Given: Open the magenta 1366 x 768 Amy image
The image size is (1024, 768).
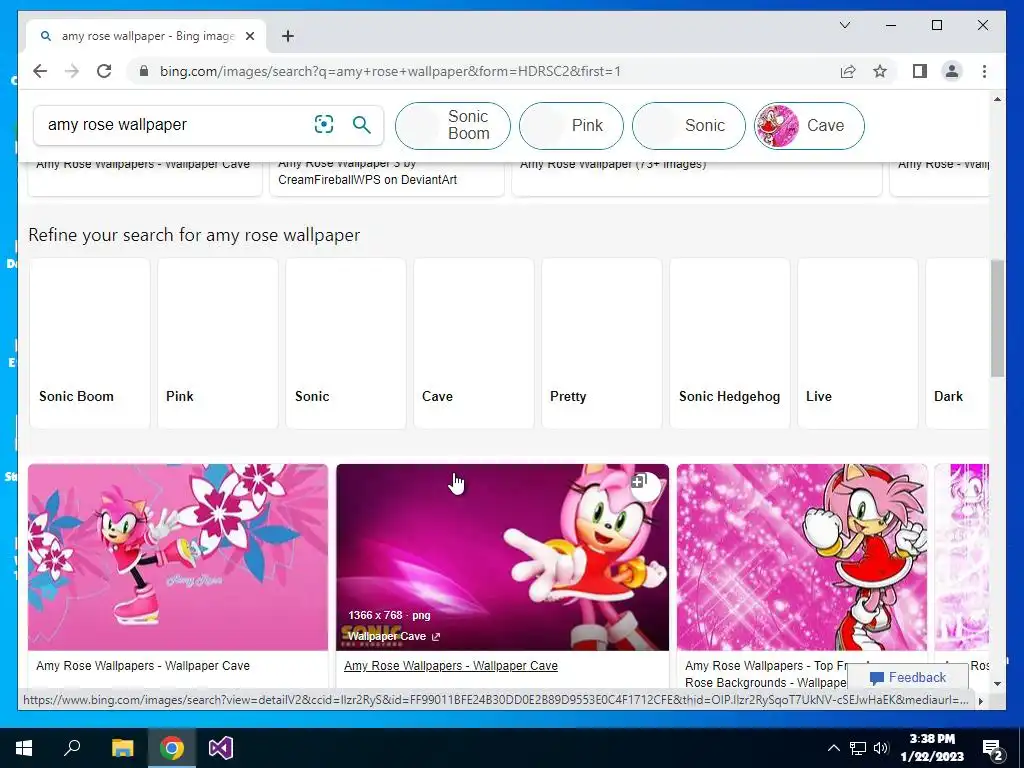Looking at the screenshot, I should point(502,557).
